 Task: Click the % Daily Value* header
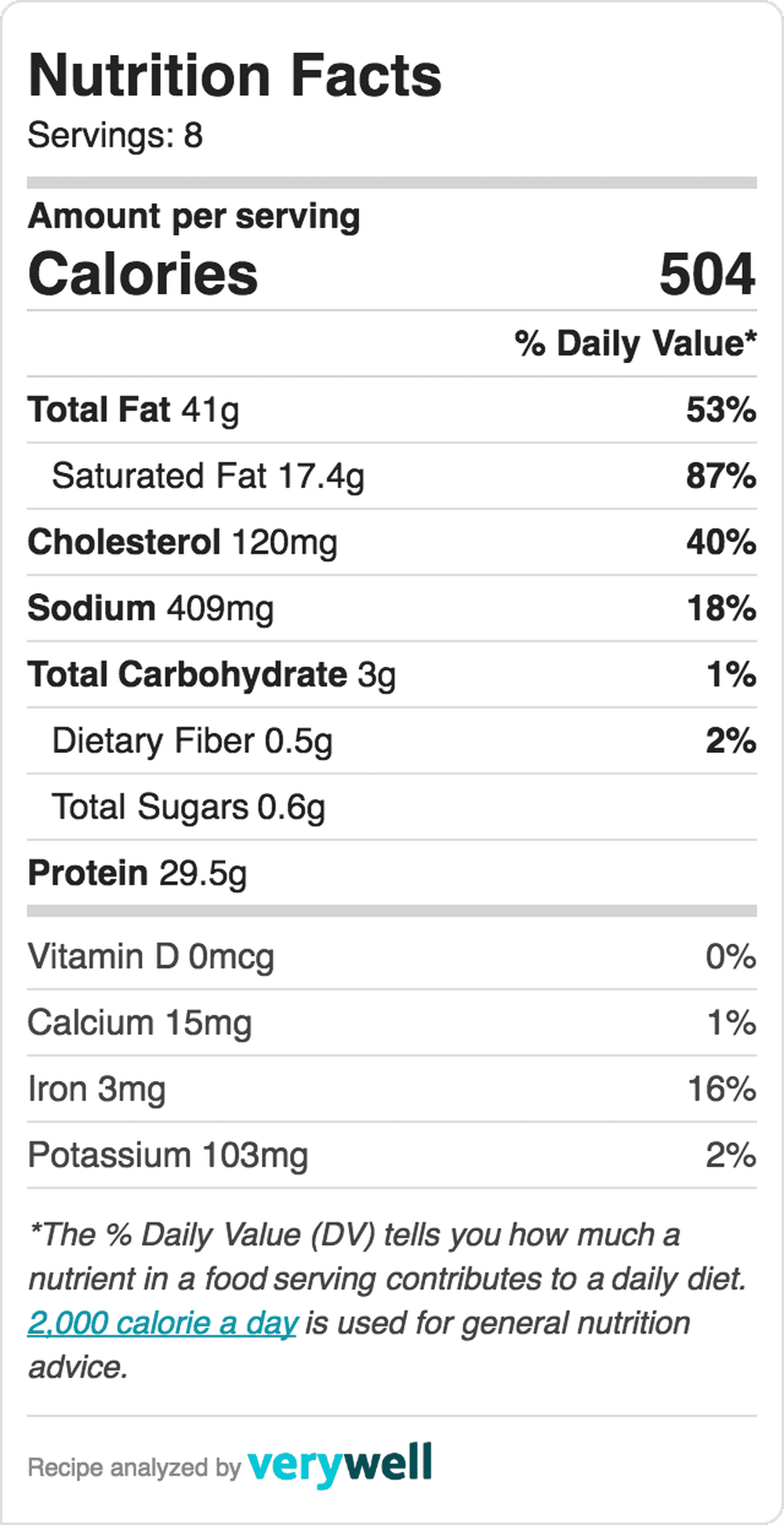pos(635,344)
